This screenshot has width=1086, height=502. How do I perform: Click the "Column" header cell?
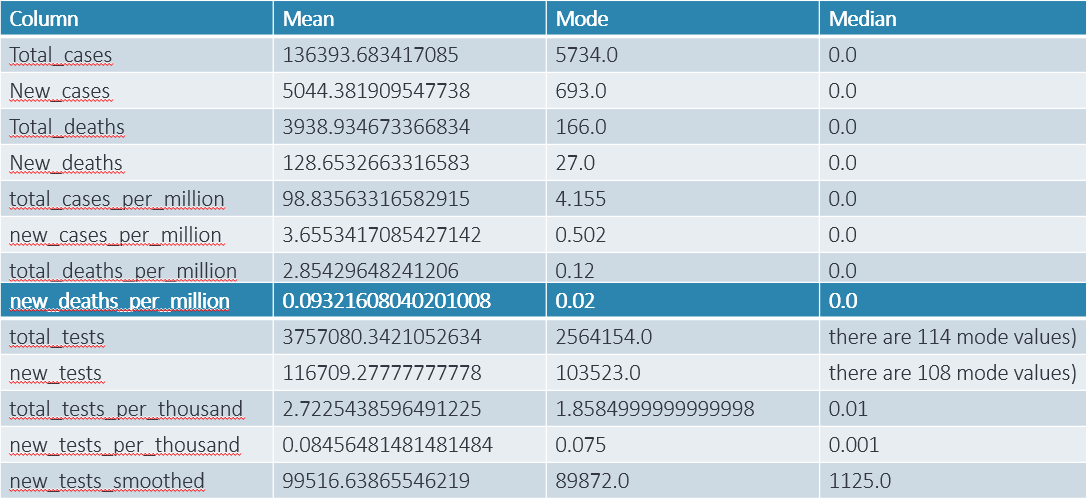coord(136,18)
